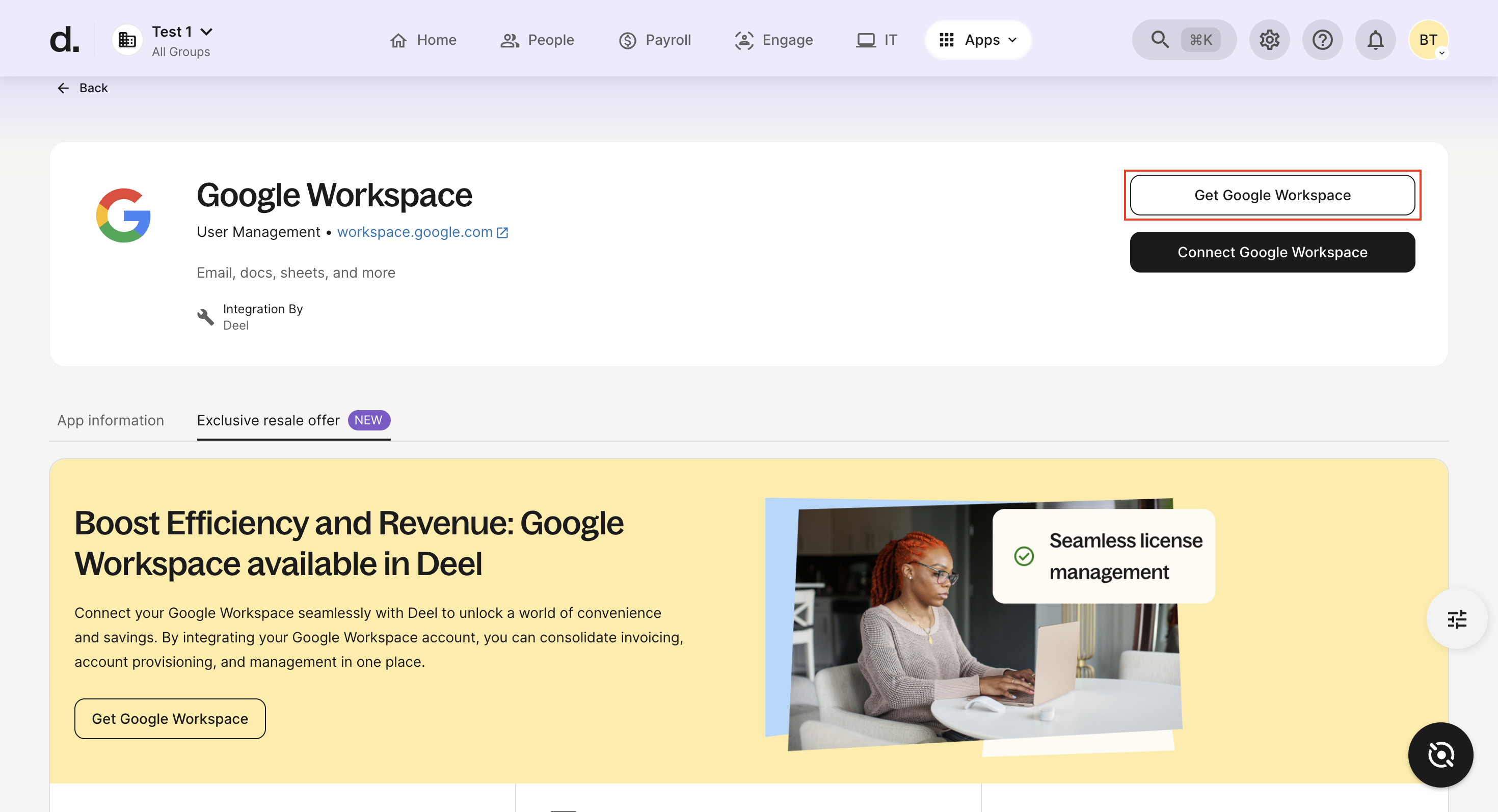Click the Deel logo
1498x812 pixels.
(x=64, y=40)
